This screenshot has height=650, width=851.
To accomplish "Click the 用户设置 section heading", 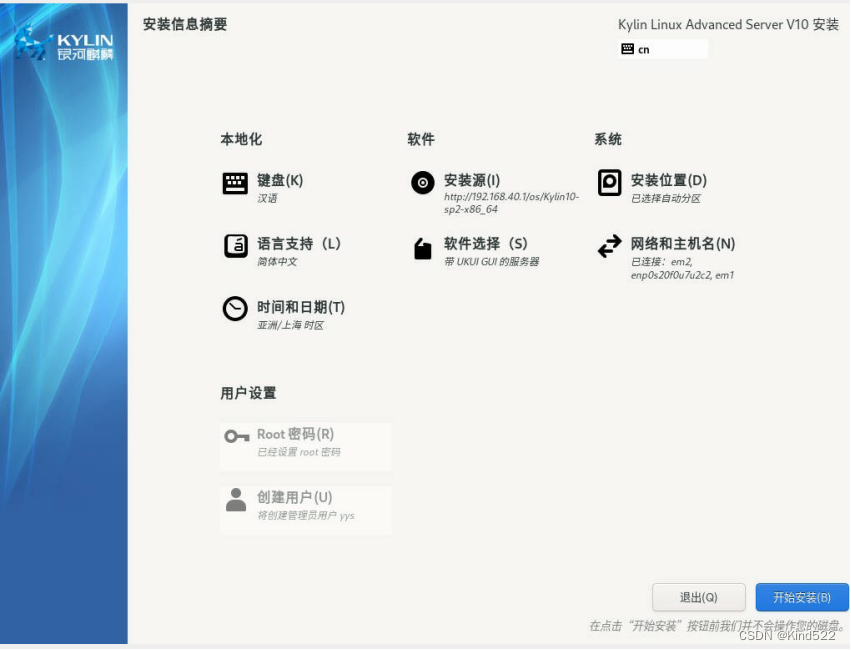I will (248, 393).
